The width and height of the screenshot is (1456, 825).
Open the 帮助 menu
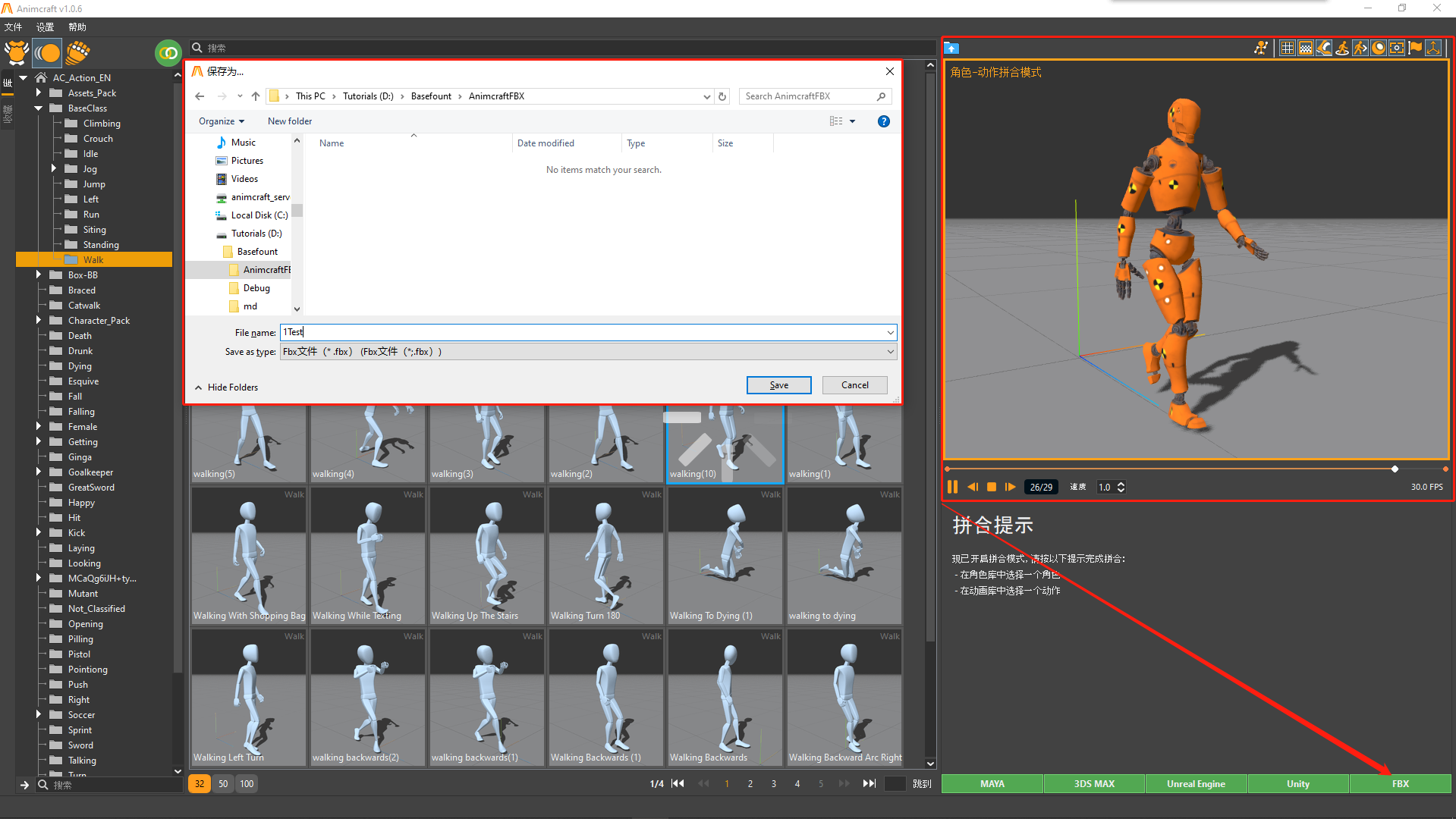[x=77, y=27]
